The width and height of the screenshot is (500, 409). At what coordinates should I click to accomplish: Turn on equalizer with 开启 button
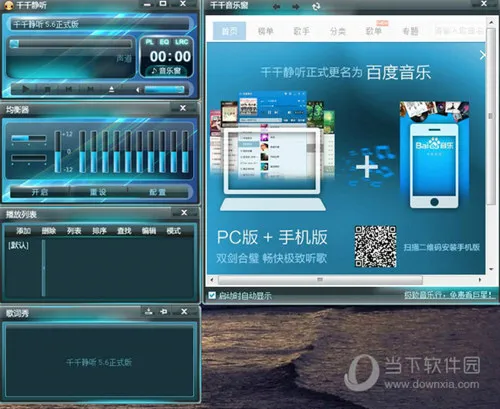pos(40,192)
